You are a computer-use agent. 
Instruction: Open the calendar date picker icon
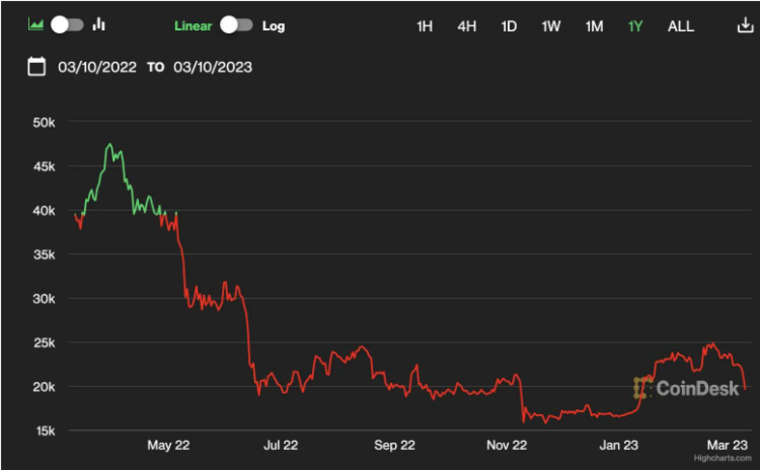tap(37, 66)
